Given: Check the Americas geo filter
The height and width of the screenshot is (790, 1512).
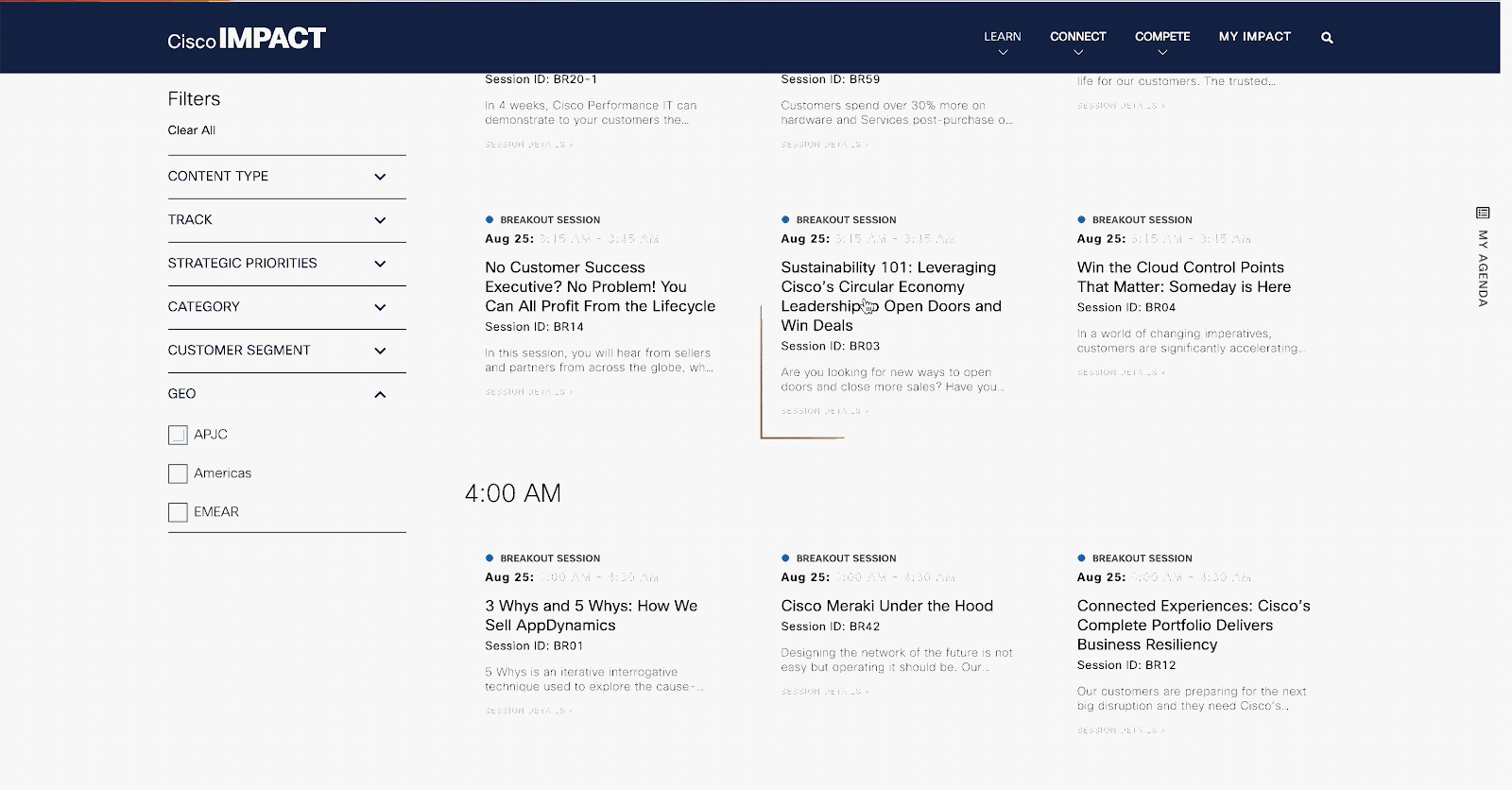Looking at the screenshot, I should pyautogui.click(x=178, y=473).
